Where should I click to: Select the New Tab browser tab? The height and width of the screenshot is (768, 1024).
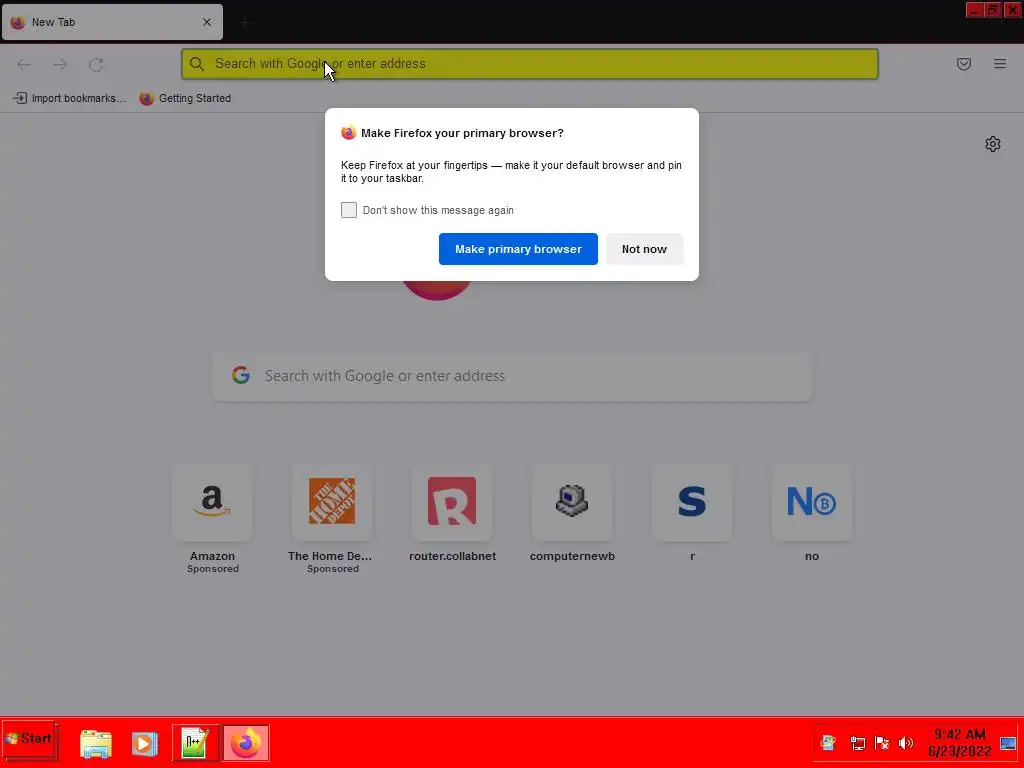(112, 22)
